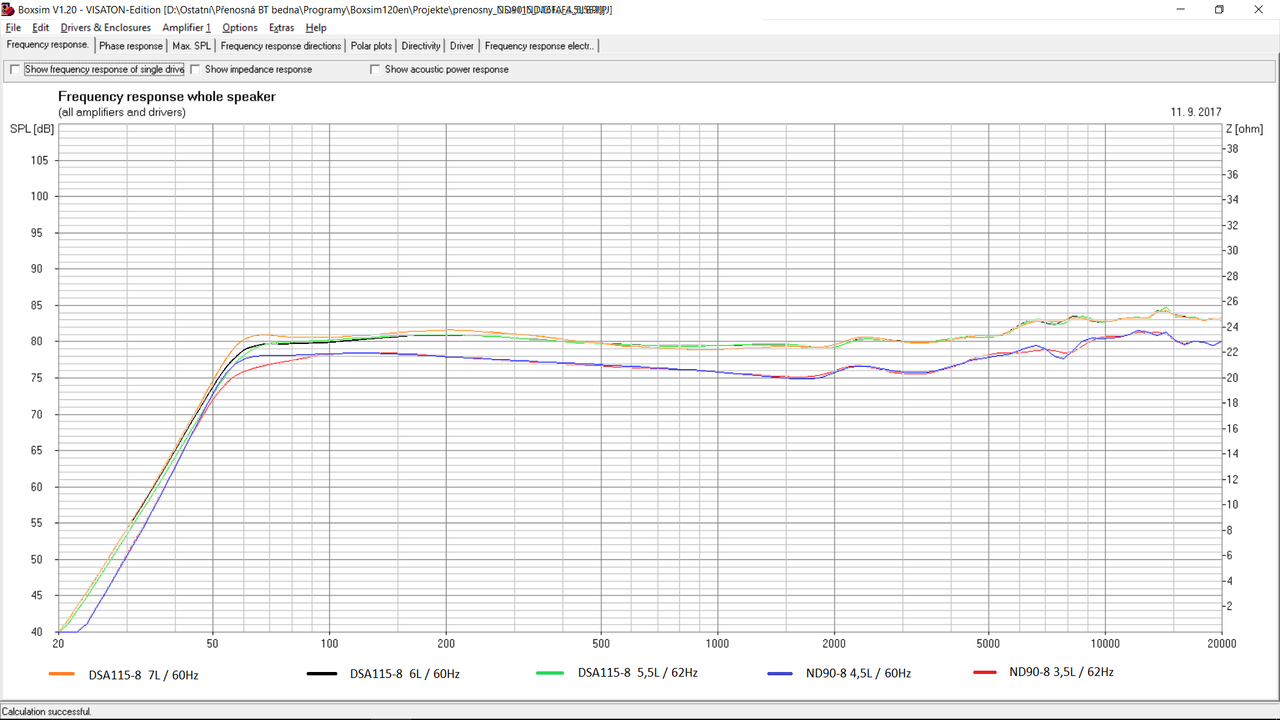Screen dimensions: 1280x720
Task: Open the Help menu
Action: [316, 28]
